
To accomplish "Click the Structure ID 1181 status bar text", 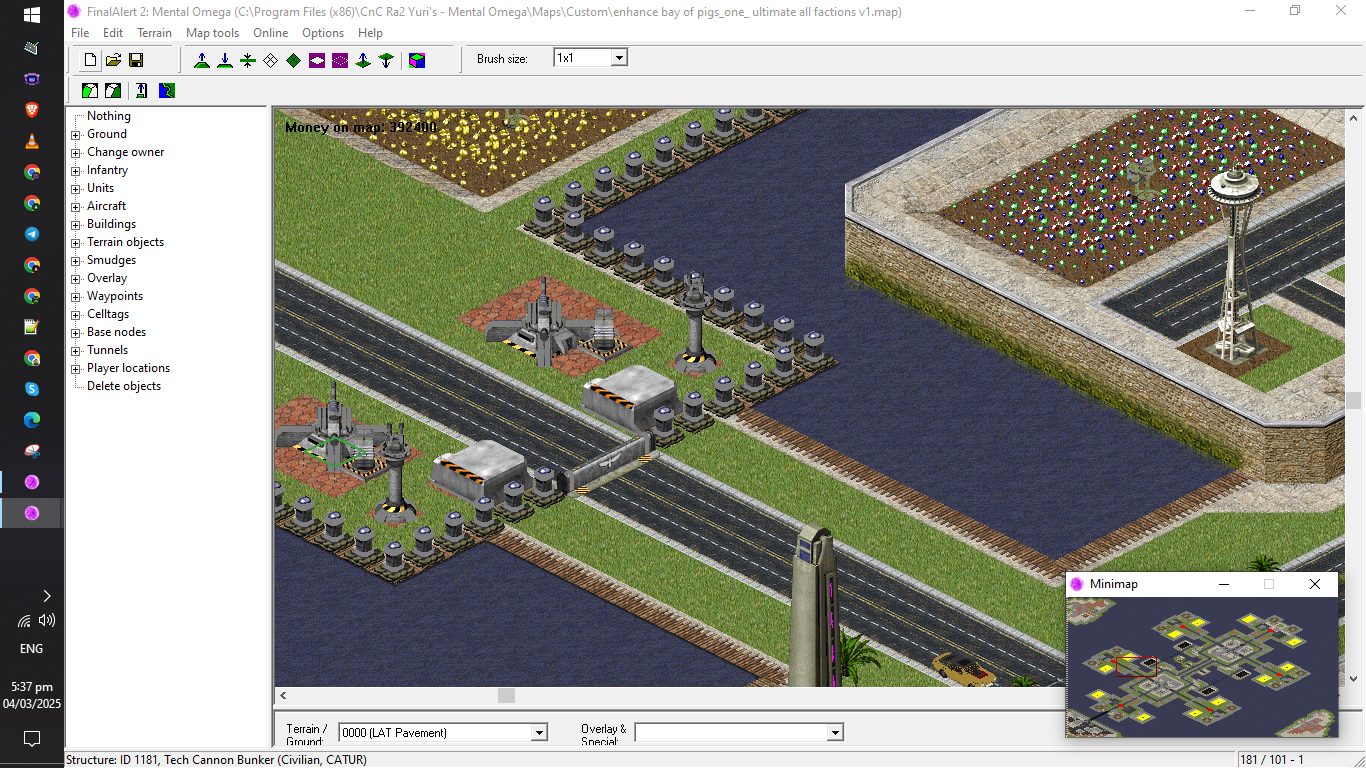I will [x=217, y=760].
